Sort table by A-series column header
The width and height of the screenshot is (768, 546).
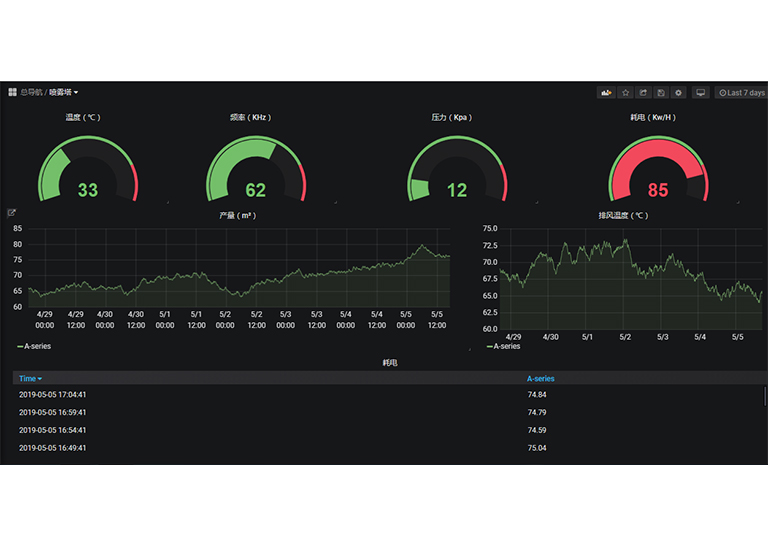point(540,379)
